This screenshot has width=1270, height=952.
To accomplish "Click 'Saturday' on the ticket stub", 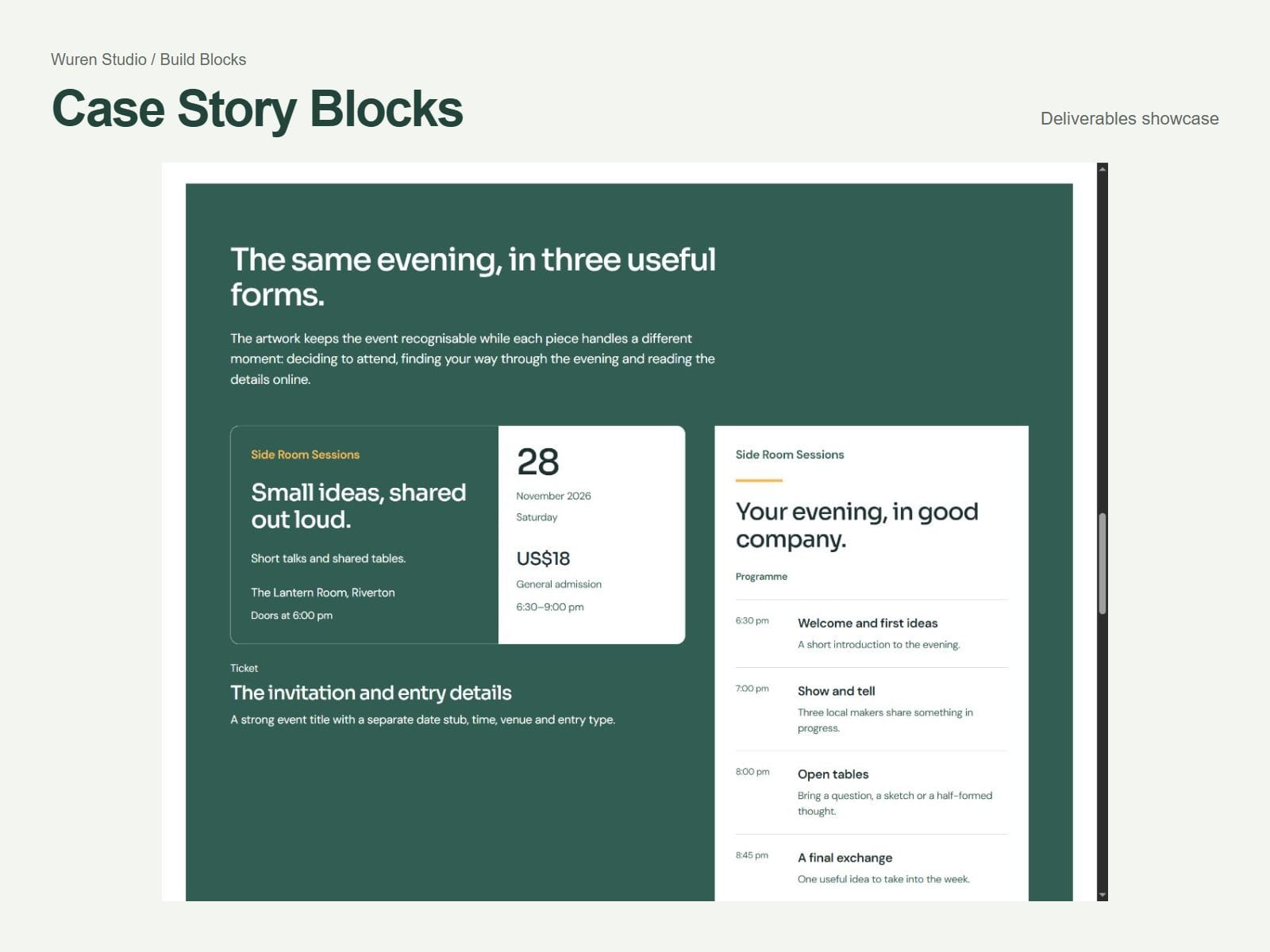I will pyautogui.click(x=537, y=517).
